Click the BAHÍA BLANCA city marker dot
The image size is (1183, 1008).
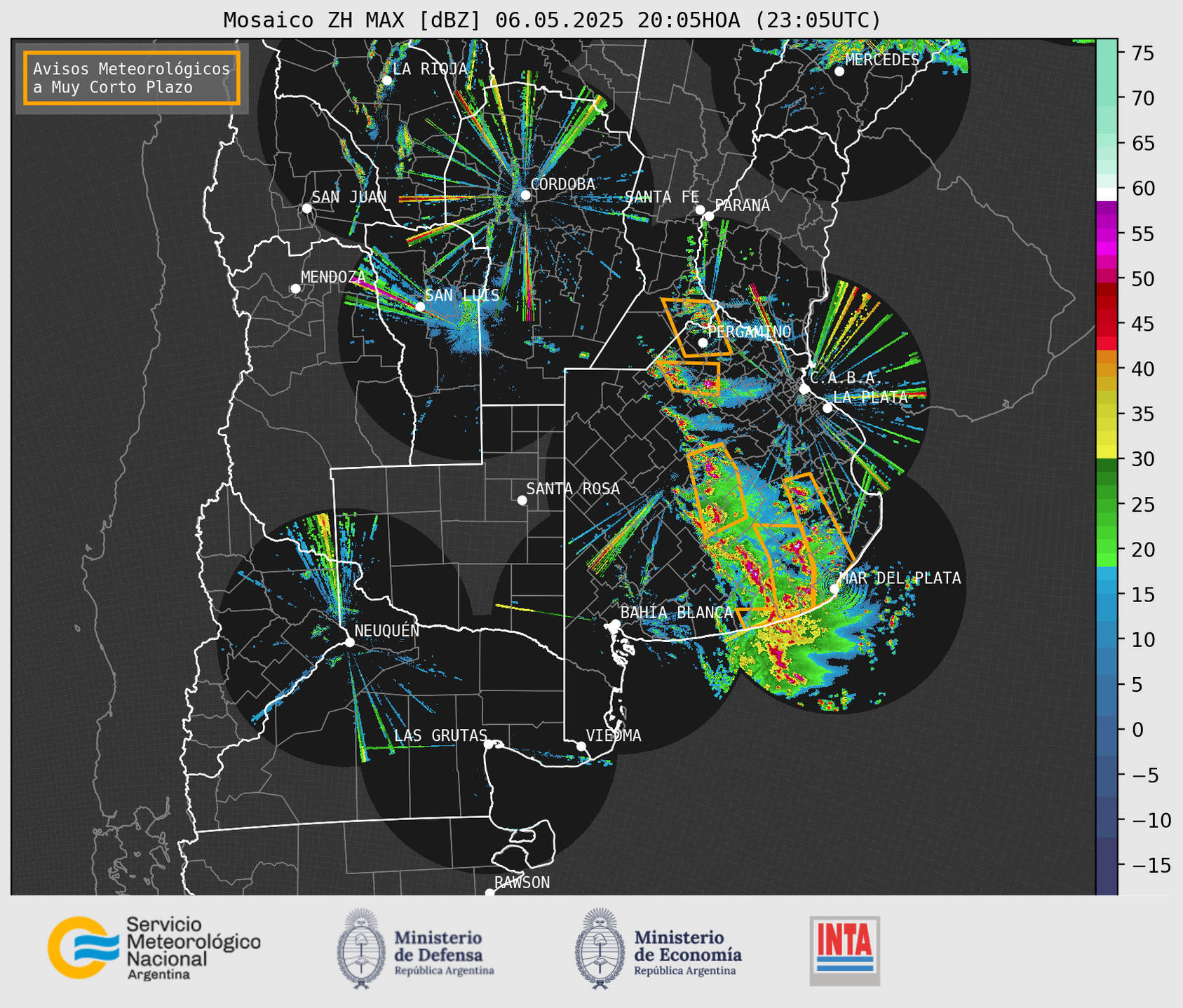coord(615,624)
